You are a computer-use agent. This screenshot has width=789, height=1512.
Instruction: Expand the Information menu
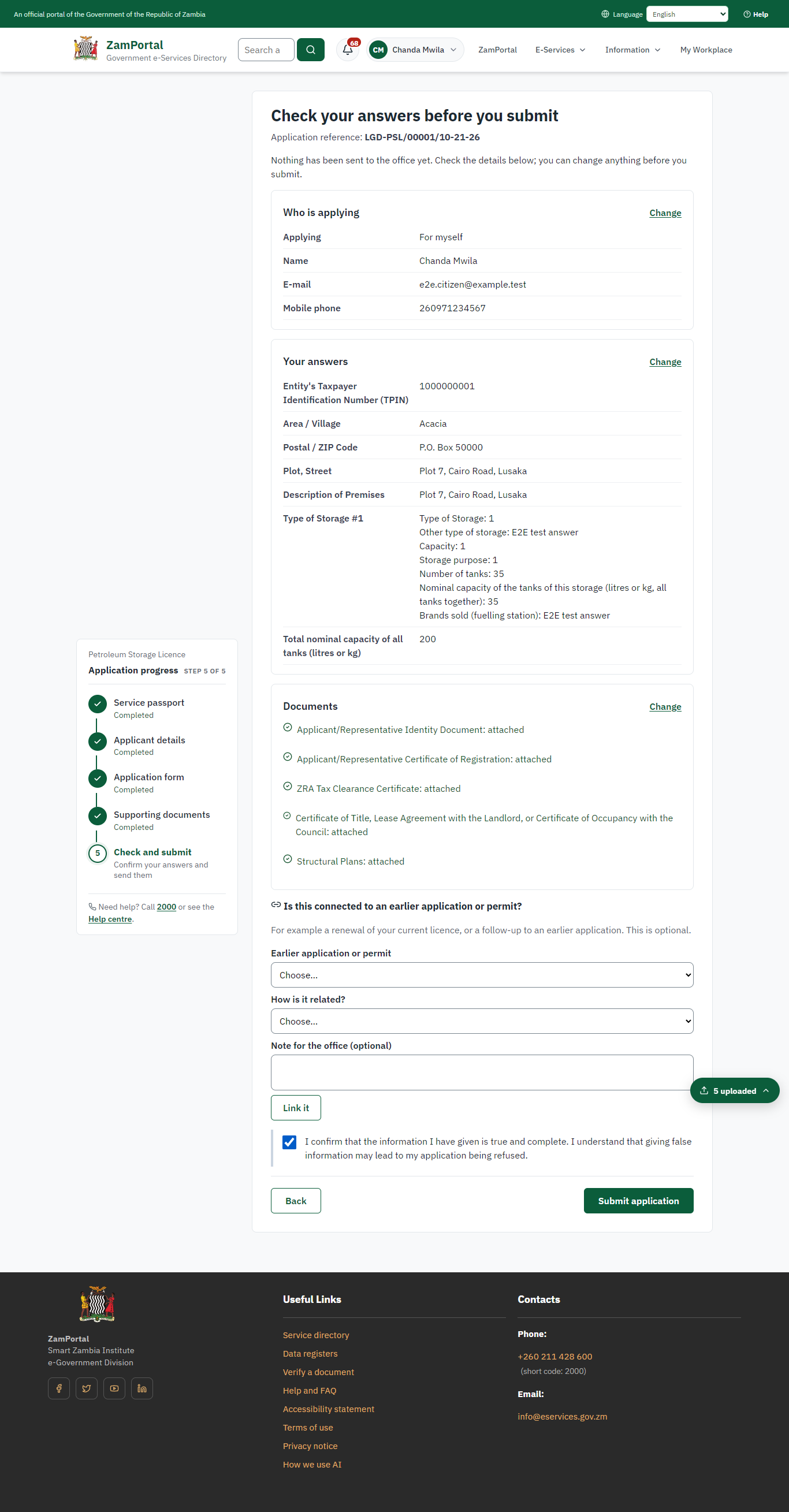[x=632, y=50]
